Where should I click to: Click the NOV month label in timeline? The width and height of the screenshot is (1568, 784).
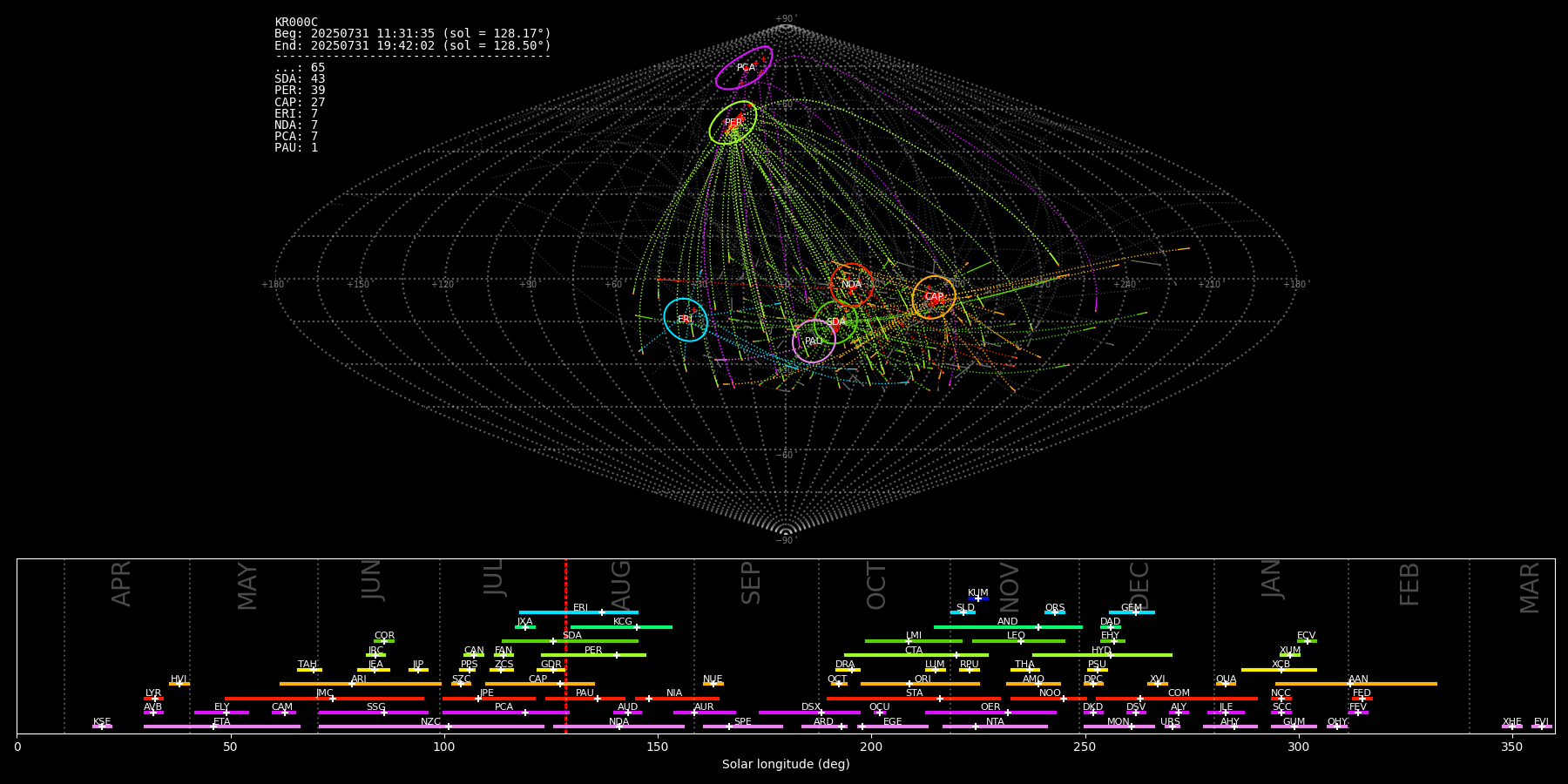[x=1009, y=587]
